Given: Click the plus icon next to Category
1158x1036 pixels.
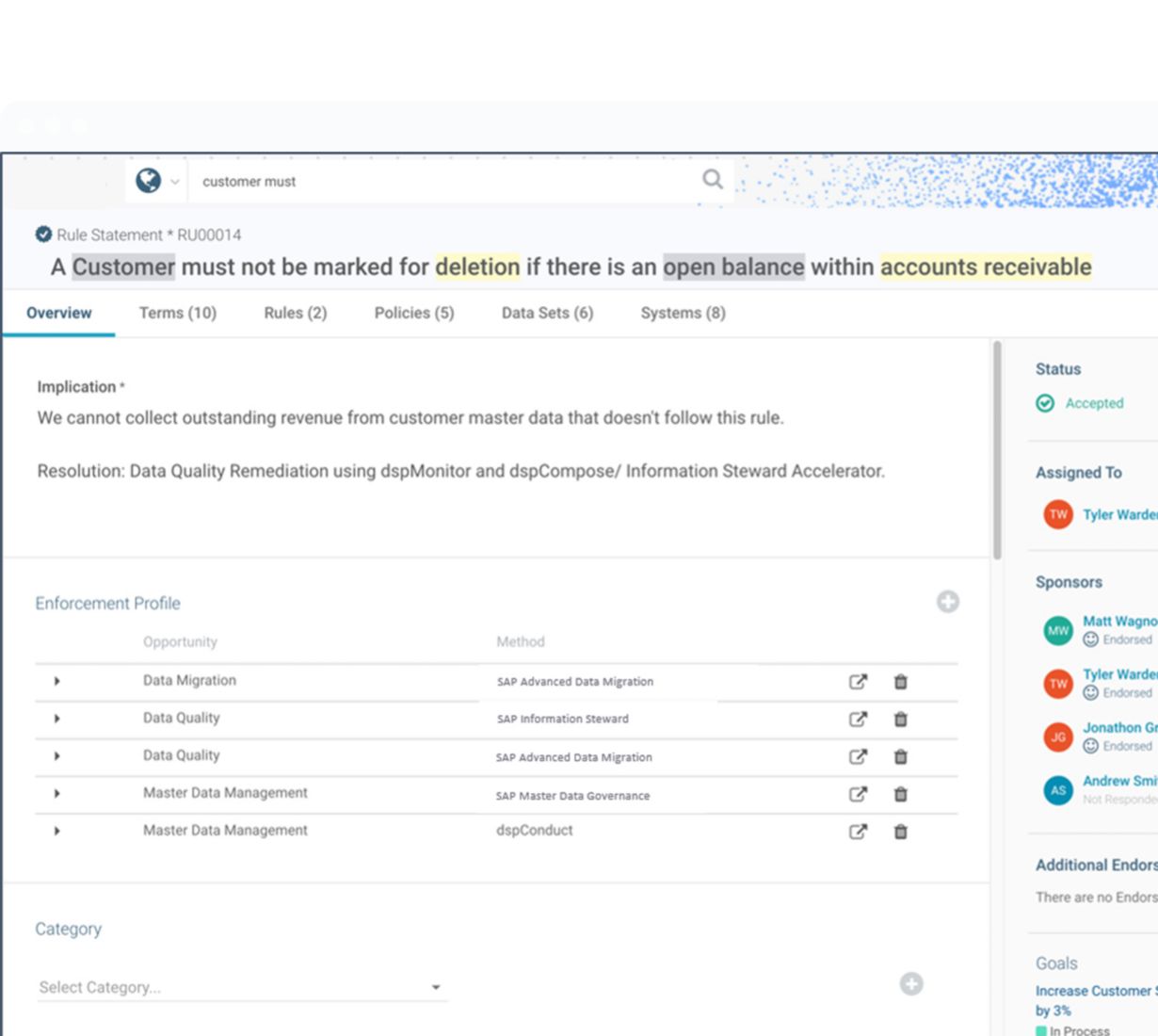Looking at the screenshot, I should [910, 984].
